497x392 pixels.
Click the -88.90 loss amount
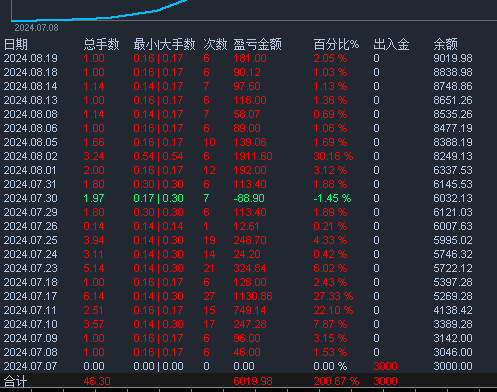249,198
